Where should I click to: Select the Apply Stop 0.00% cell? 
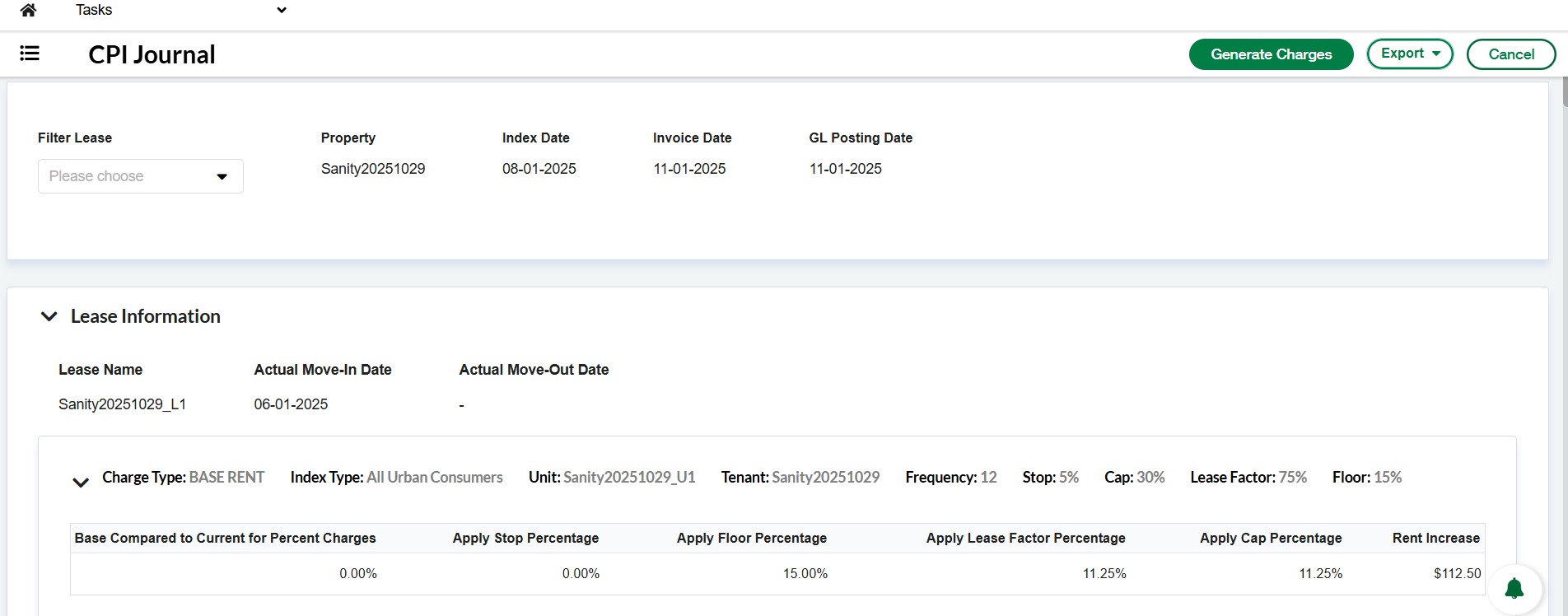click(x=581, y=573)
